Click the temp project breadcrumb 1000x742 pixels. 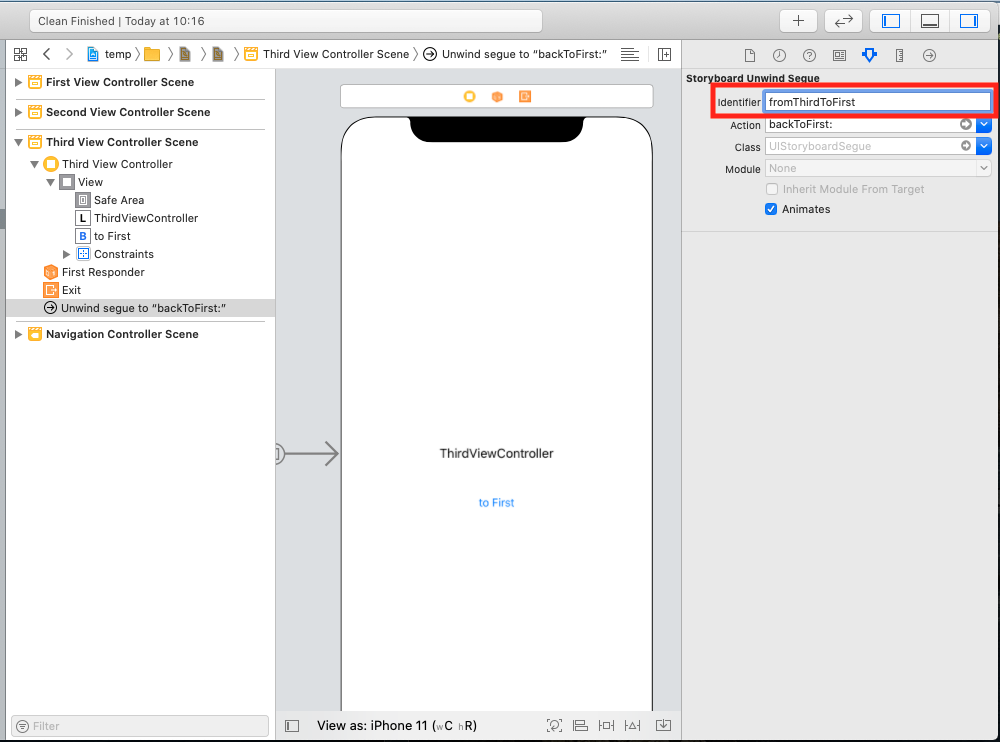(x=109, y=54)
